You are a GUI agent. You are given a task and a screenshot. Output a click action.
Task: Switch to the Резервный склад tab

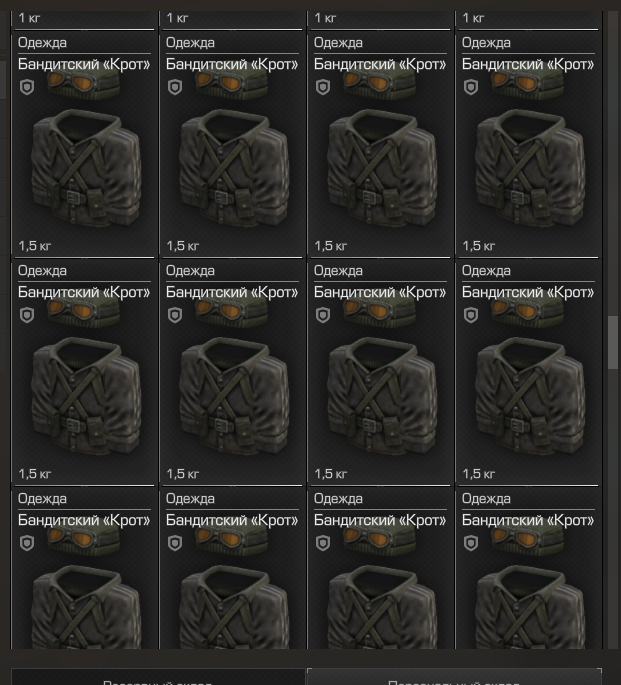coord(158,677)
